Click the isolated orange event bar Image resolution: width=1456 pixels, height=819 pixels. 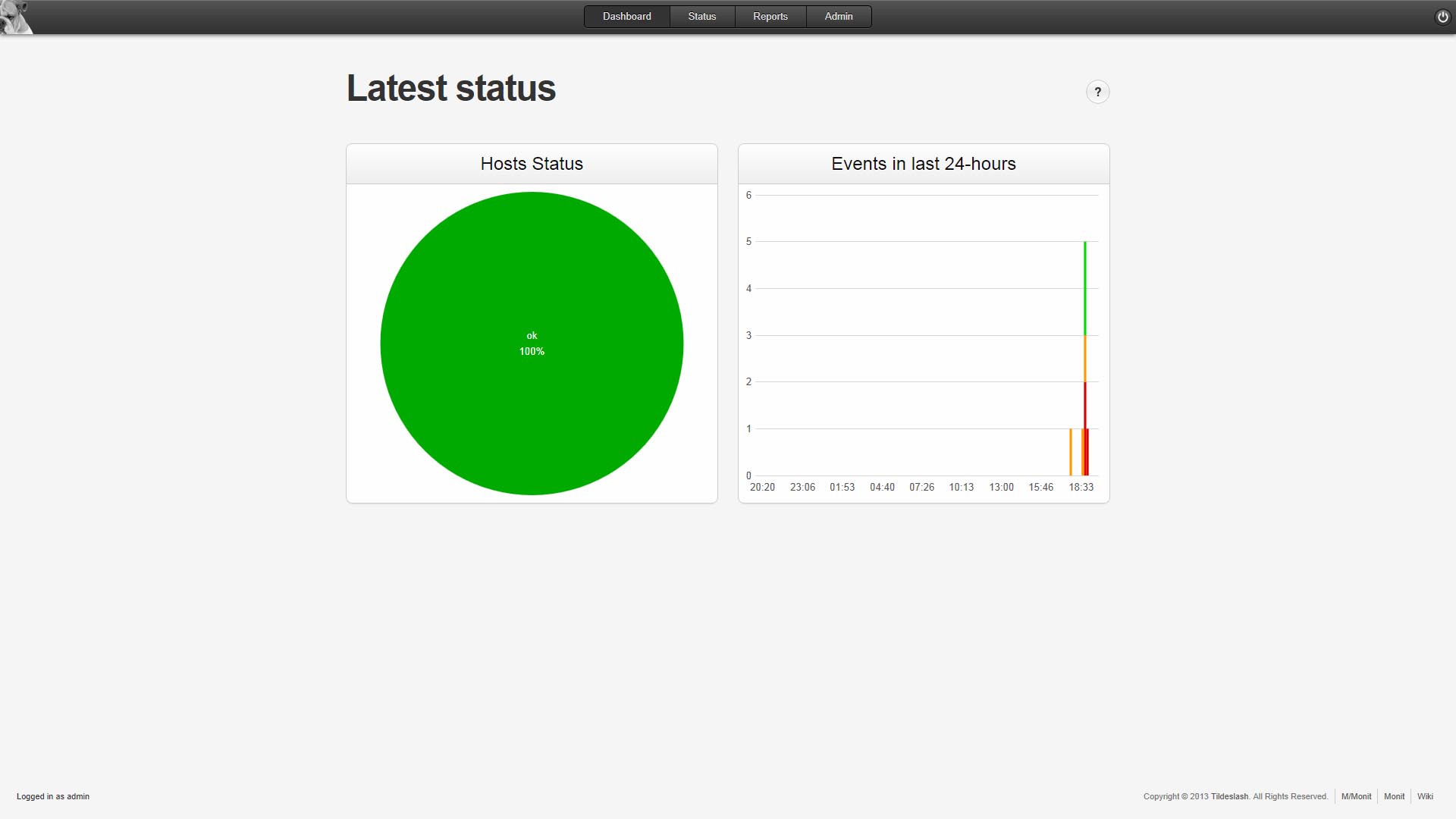coord(1071,452)
